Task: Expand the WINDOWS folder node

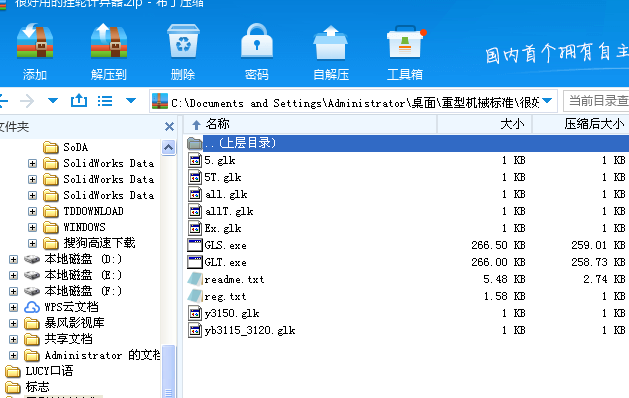Action: pyautogui.click(x=32, y=227)
